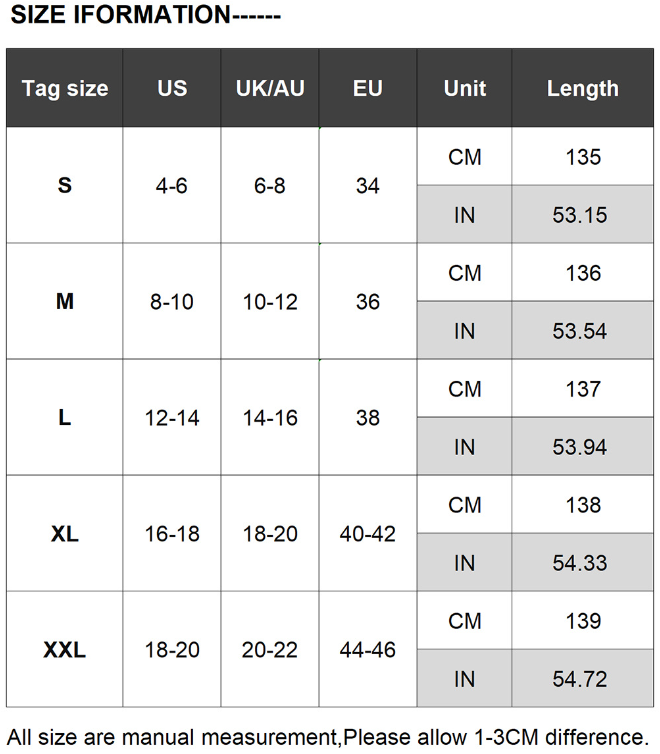Click the 'Length' column header
The height and width of the screenshot is (754, 660).
pos(583,88)
